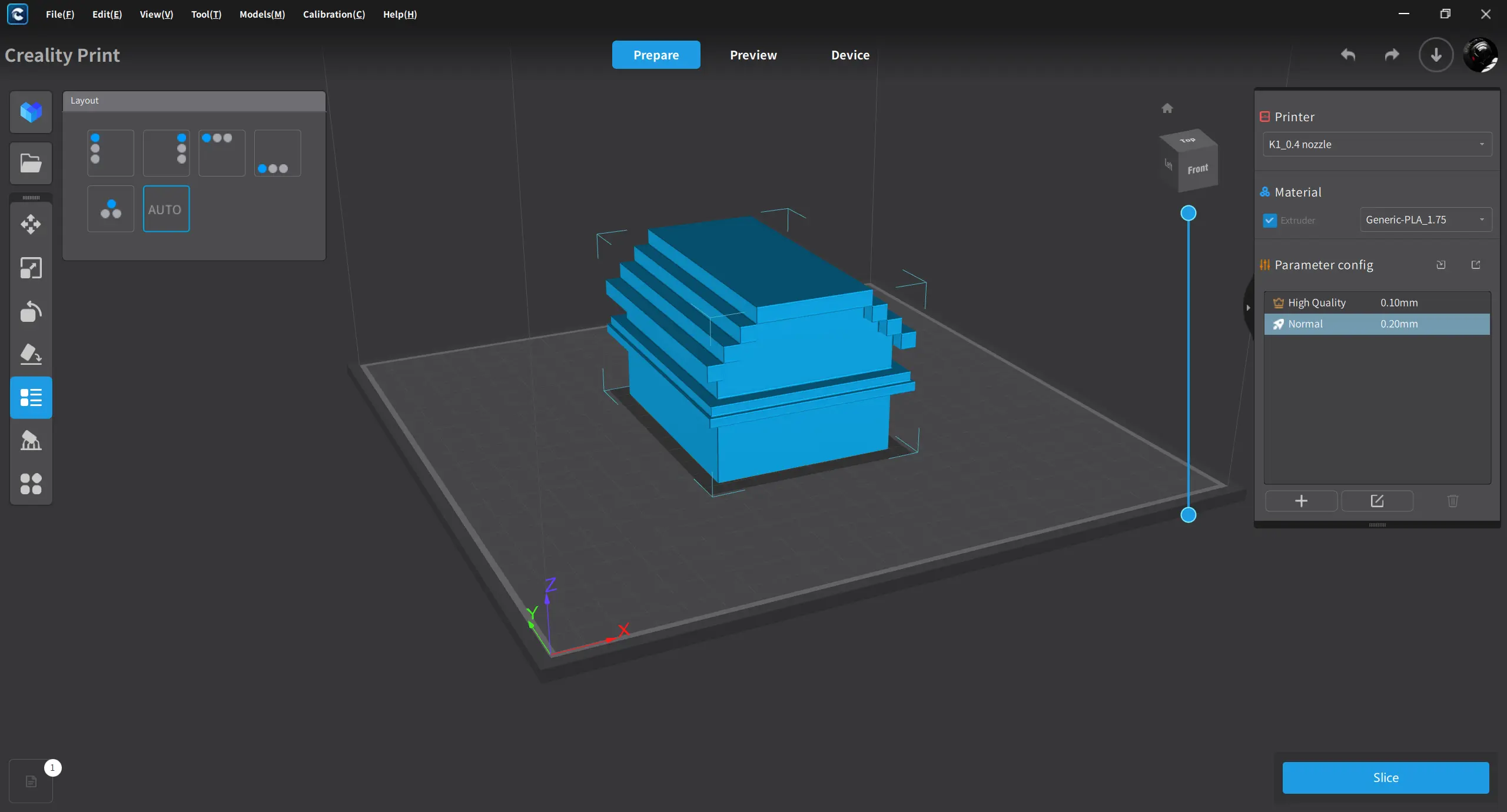Click the Parameter config heading
Viewport: 1507px width, 812px height.
[x=1323, y=265]
